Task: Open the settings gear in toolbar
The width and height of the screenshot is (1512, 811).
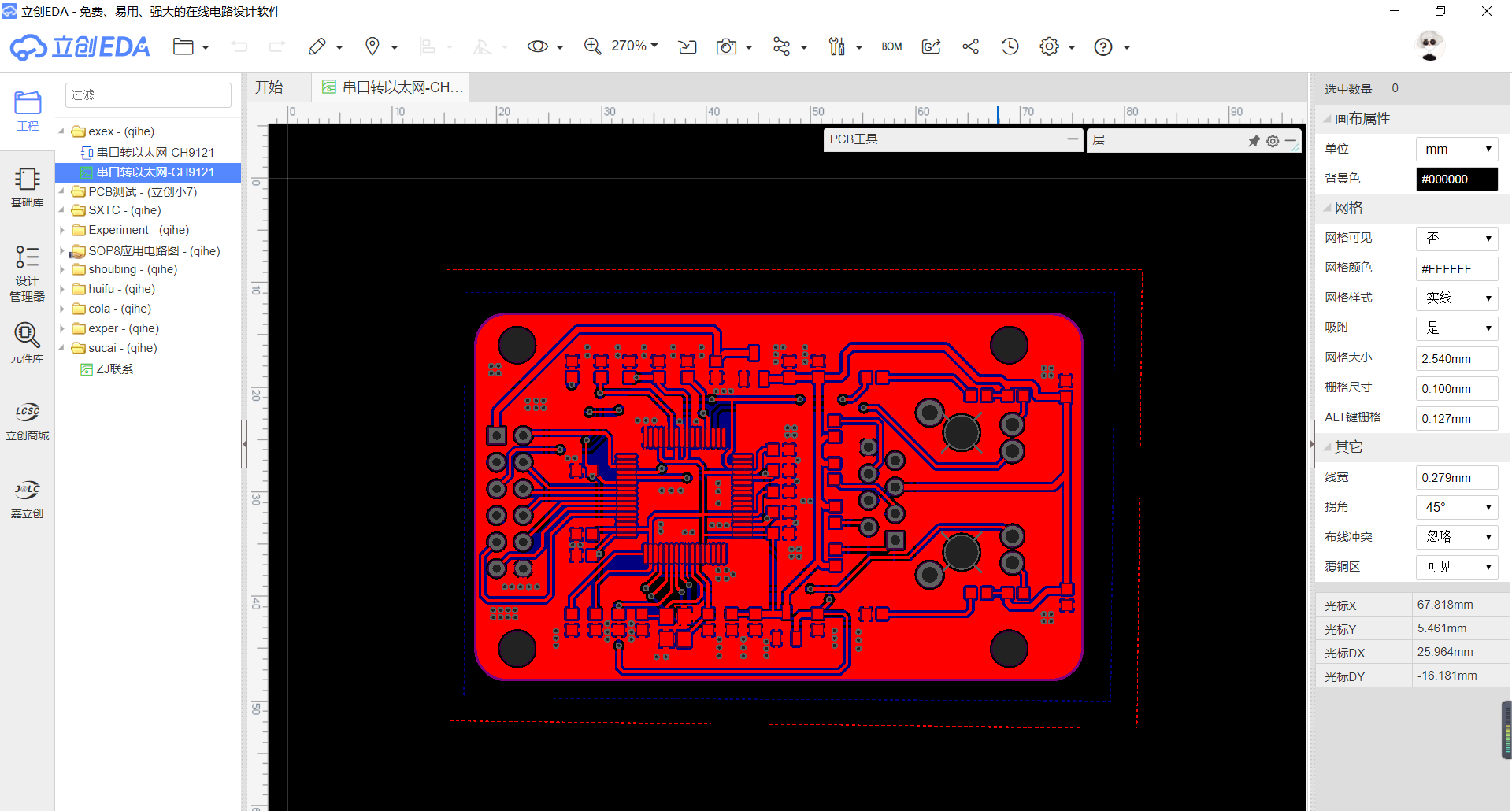Action: 1049,46
